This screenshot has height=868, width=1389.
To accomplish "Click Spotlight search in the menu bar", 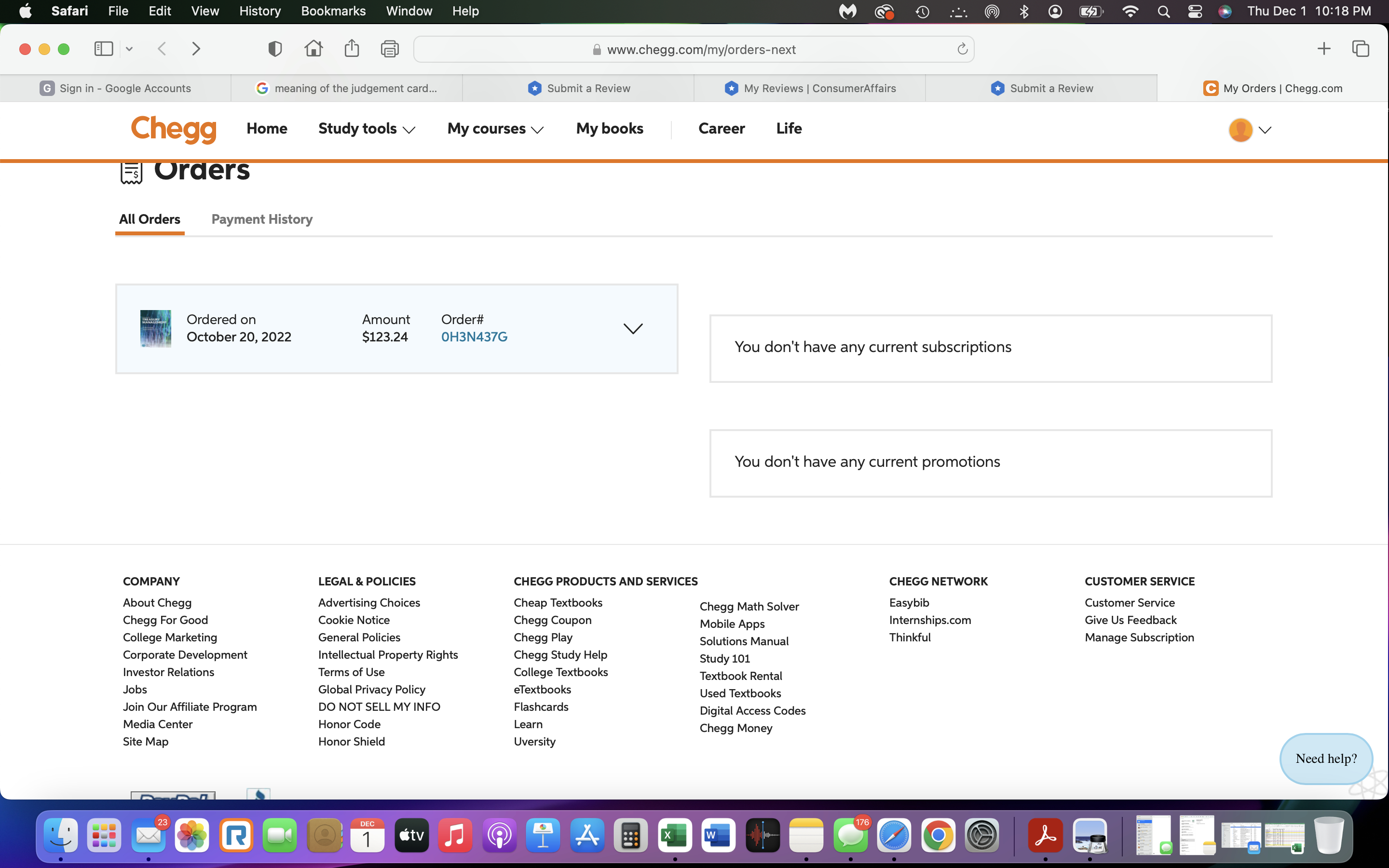I will pos(1163,11).
